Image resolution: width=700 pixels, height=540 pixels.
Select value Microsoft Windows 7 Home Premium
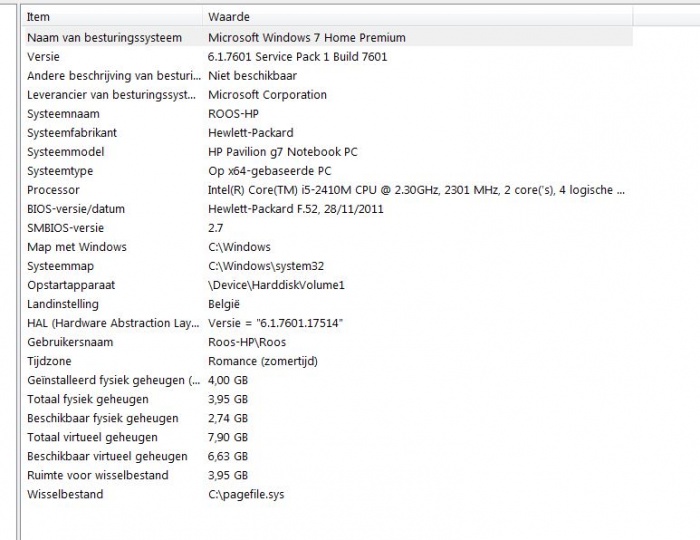point(307,37)
